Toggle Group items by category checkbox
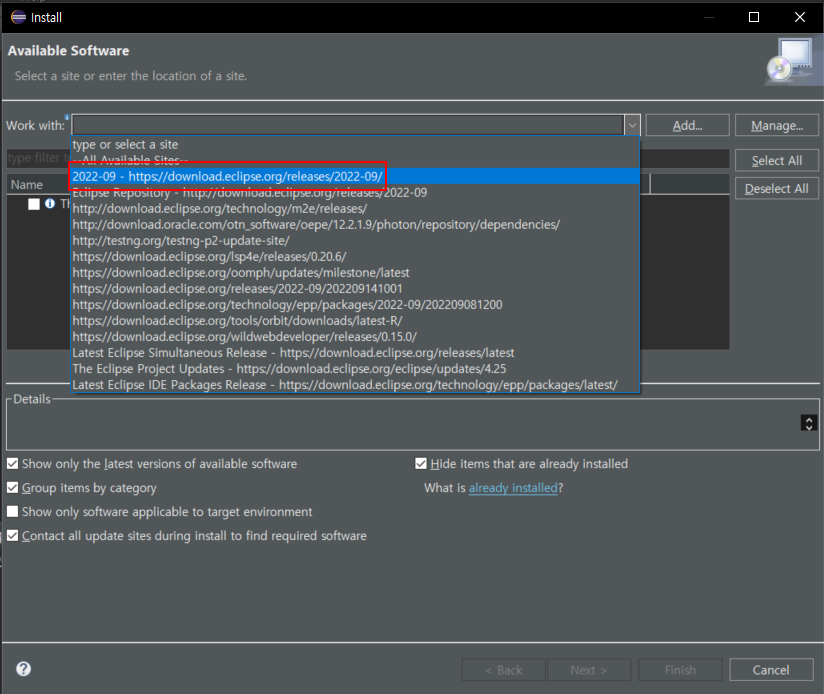 tap(13, 488)
